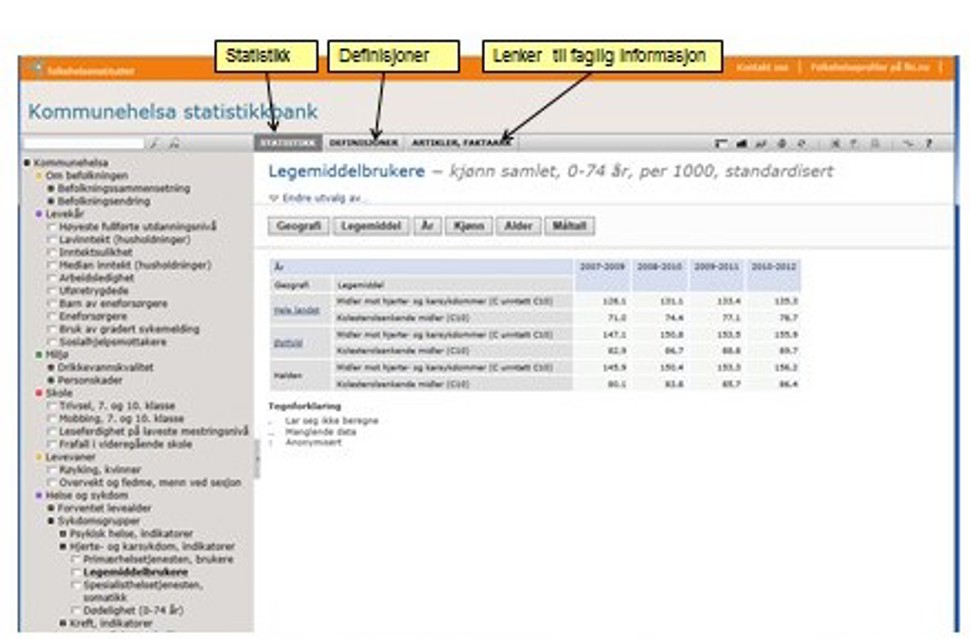Click the map view icon in toolbar
Screen dimensions: 970x639
(782, 144)
